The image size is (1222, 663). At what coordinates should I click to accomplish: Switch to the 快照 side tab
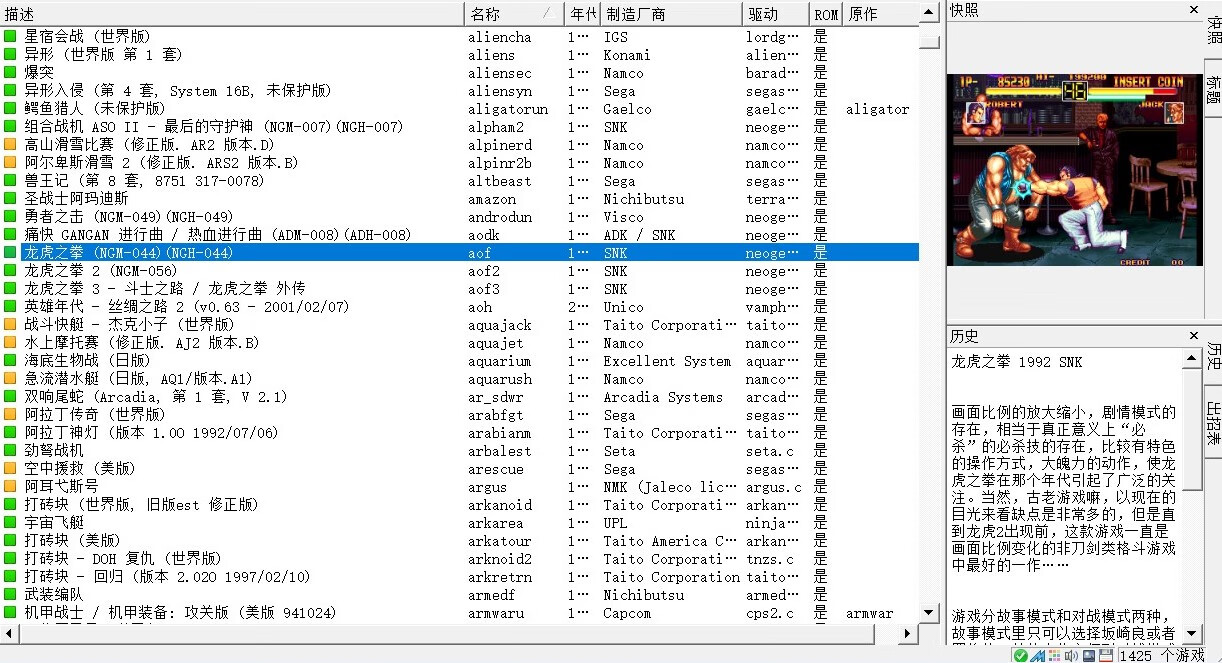(1213, 30)
